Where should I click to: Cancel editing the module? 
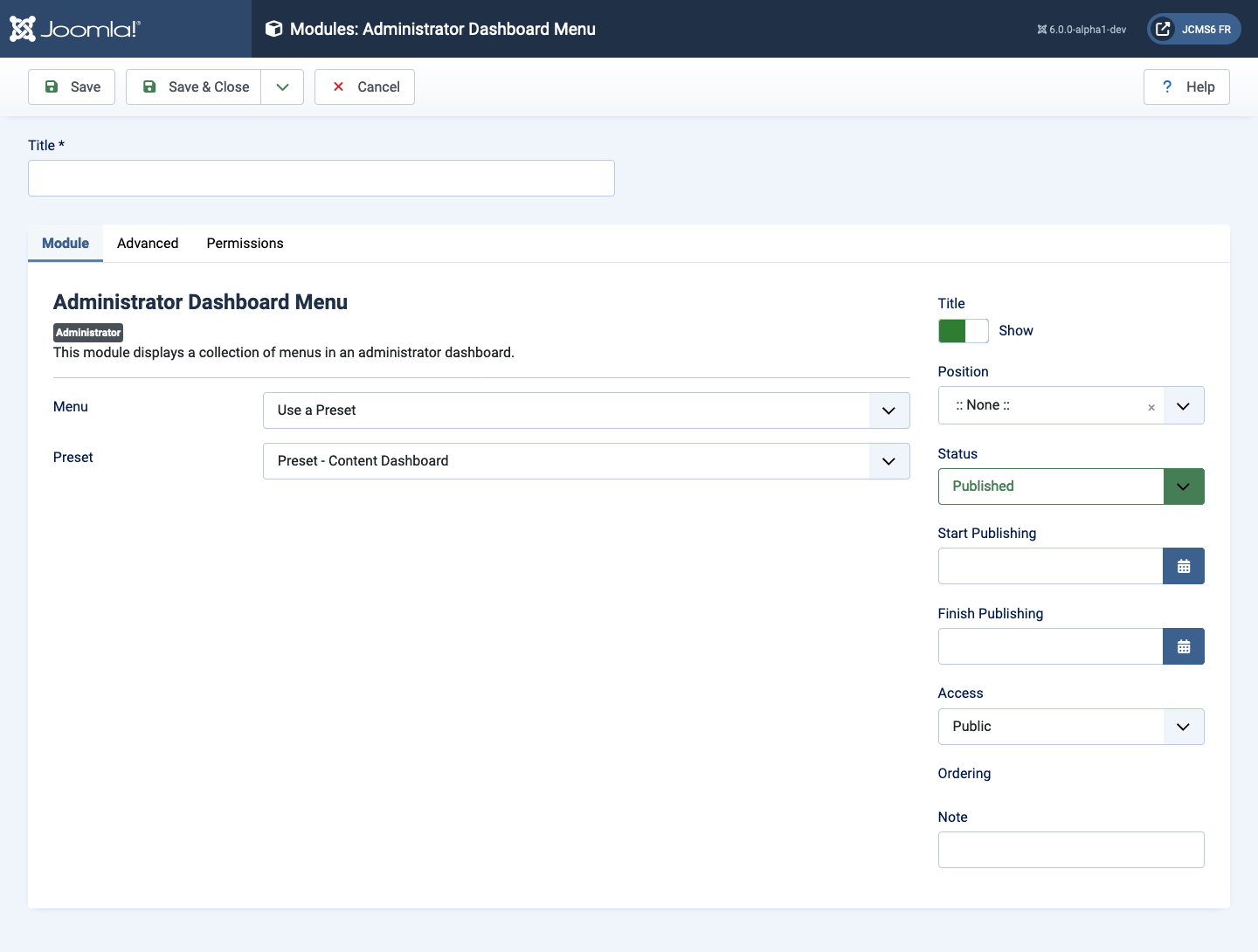pos(364,86)
